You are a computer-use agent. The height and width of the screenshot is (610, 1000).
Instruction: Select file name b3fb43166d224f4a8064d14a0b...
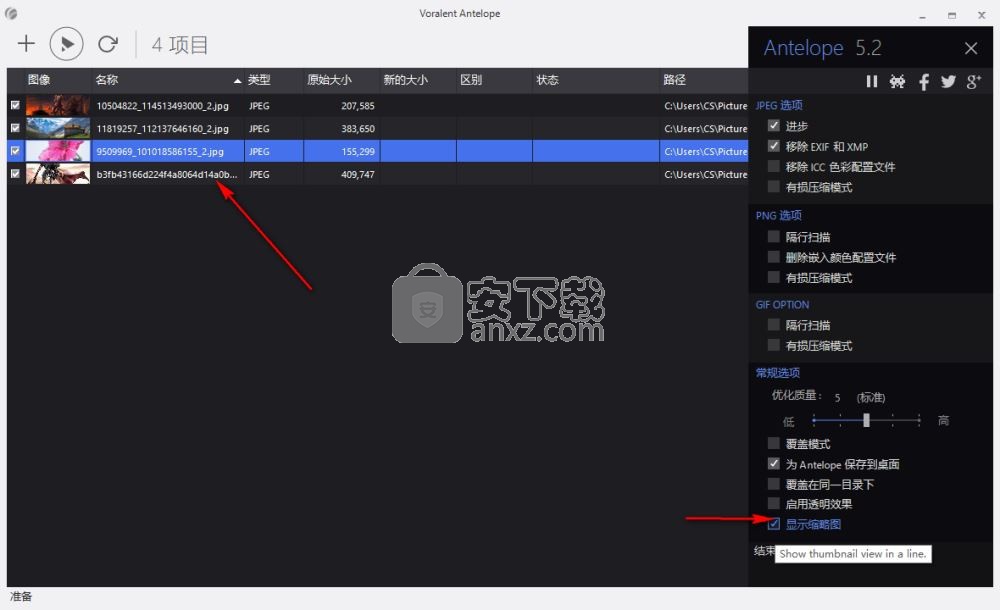[167, 175]
